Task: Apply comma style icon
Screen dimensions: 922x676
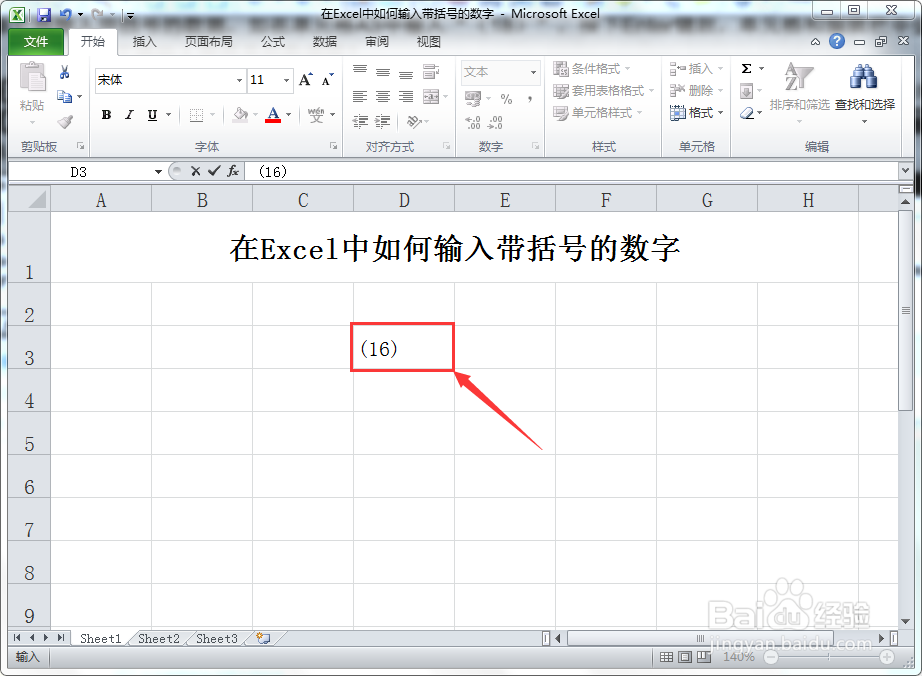Action: coord(530,98)
